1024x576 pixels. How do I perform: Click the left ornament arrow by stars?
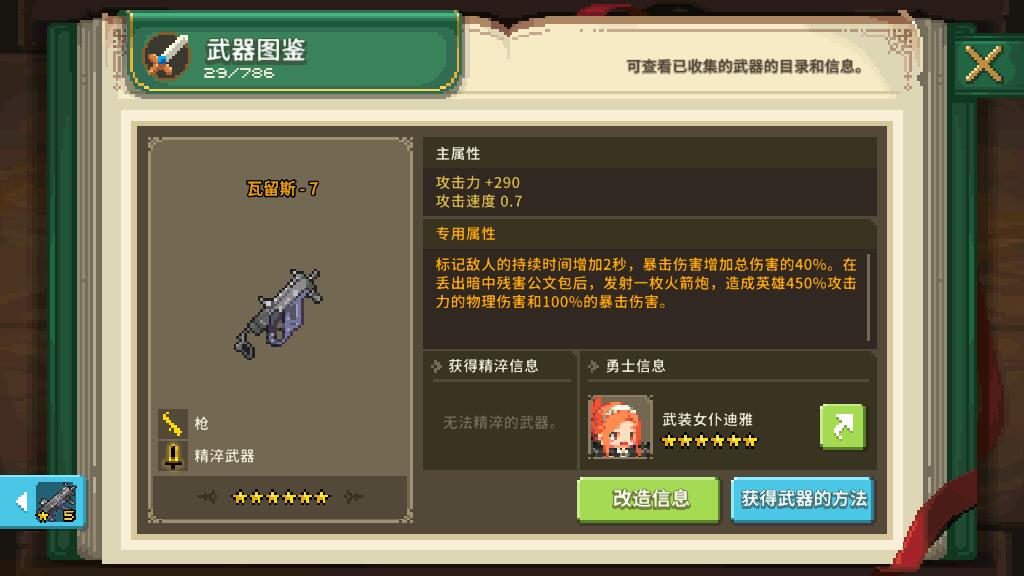[x=208, y=498]
